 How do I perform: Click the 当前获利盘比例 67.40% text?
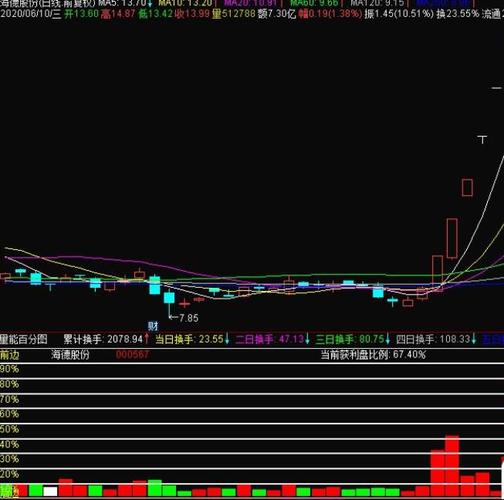pyautogui.click(x=373, y=355)
